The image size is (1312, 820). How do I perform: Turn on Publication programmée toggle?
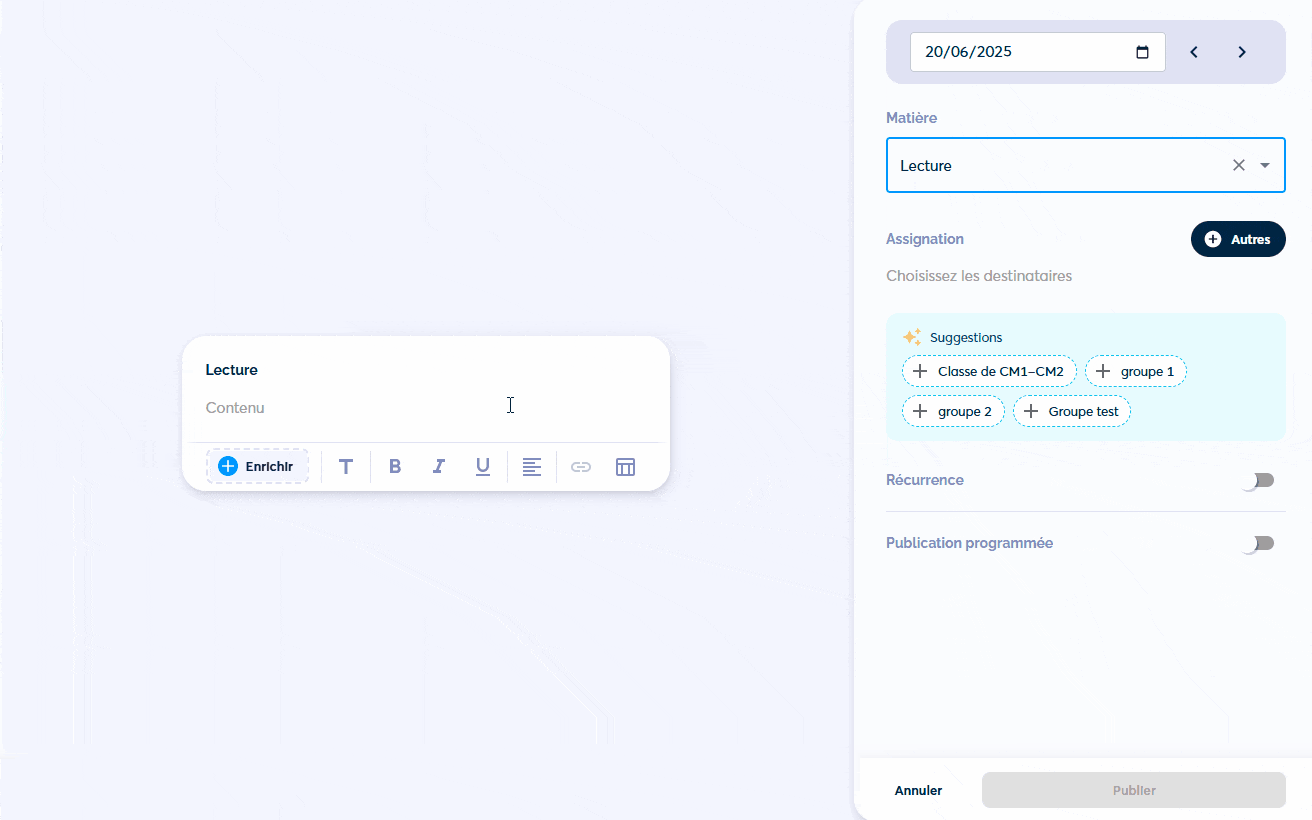coord(1258,544)
